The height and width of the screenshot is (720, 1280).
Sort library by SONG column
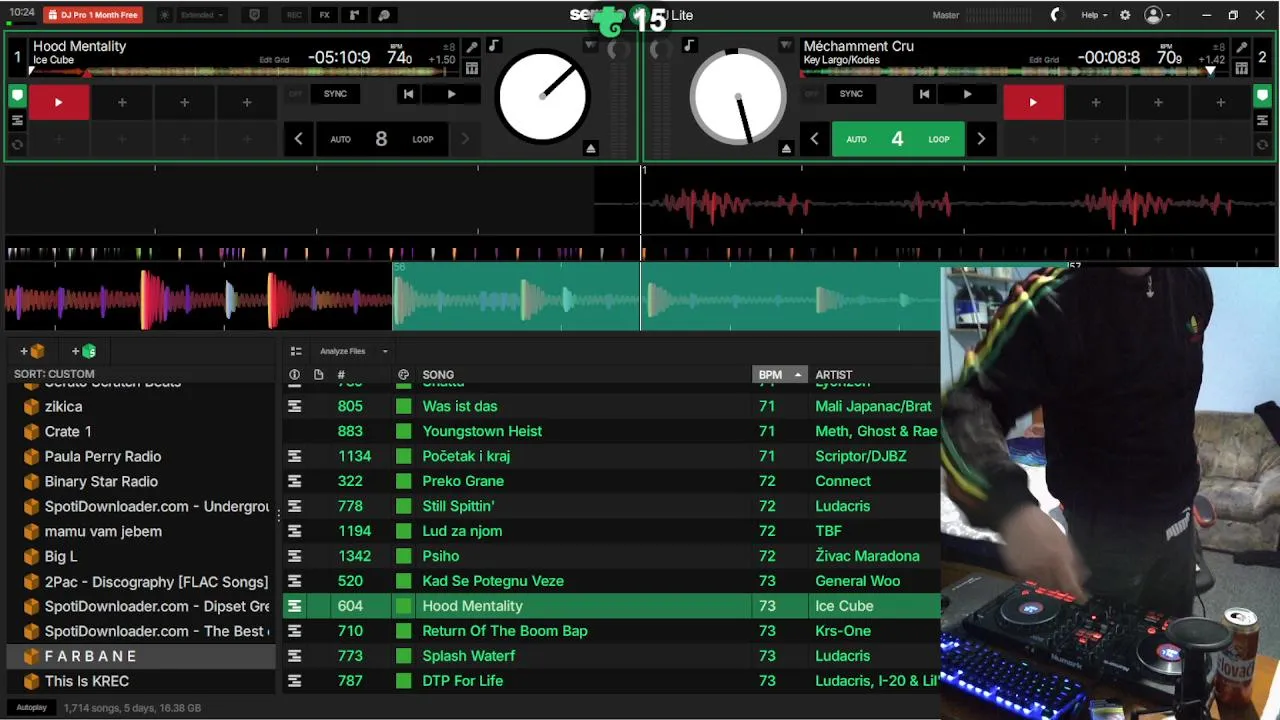(438, 375)
